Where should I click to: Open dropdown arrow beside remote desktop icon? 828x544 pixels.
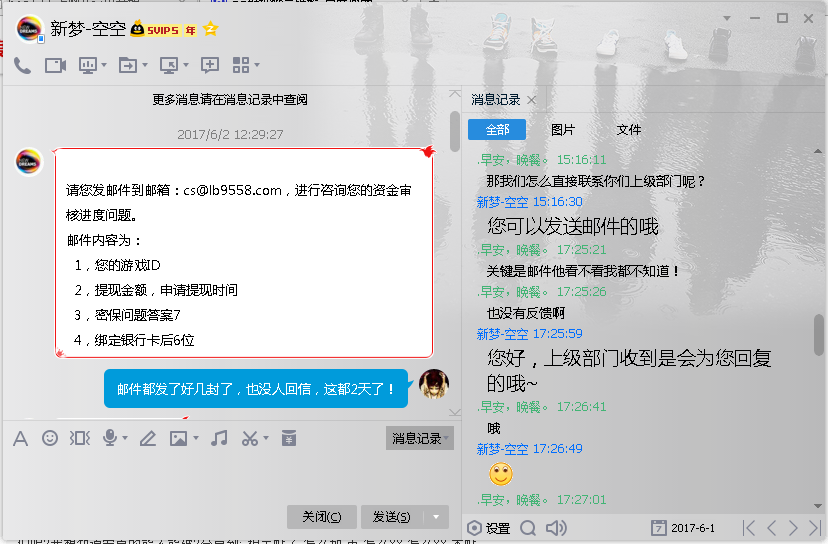click(185, 65)
